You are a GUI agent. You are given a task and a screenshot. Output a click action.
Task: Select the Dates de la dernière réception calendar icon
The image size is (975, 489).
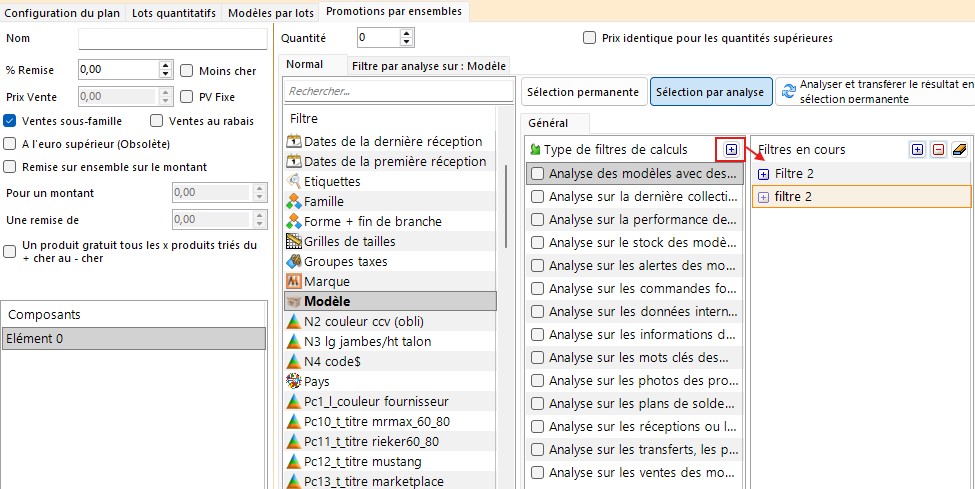click(293, 141)
